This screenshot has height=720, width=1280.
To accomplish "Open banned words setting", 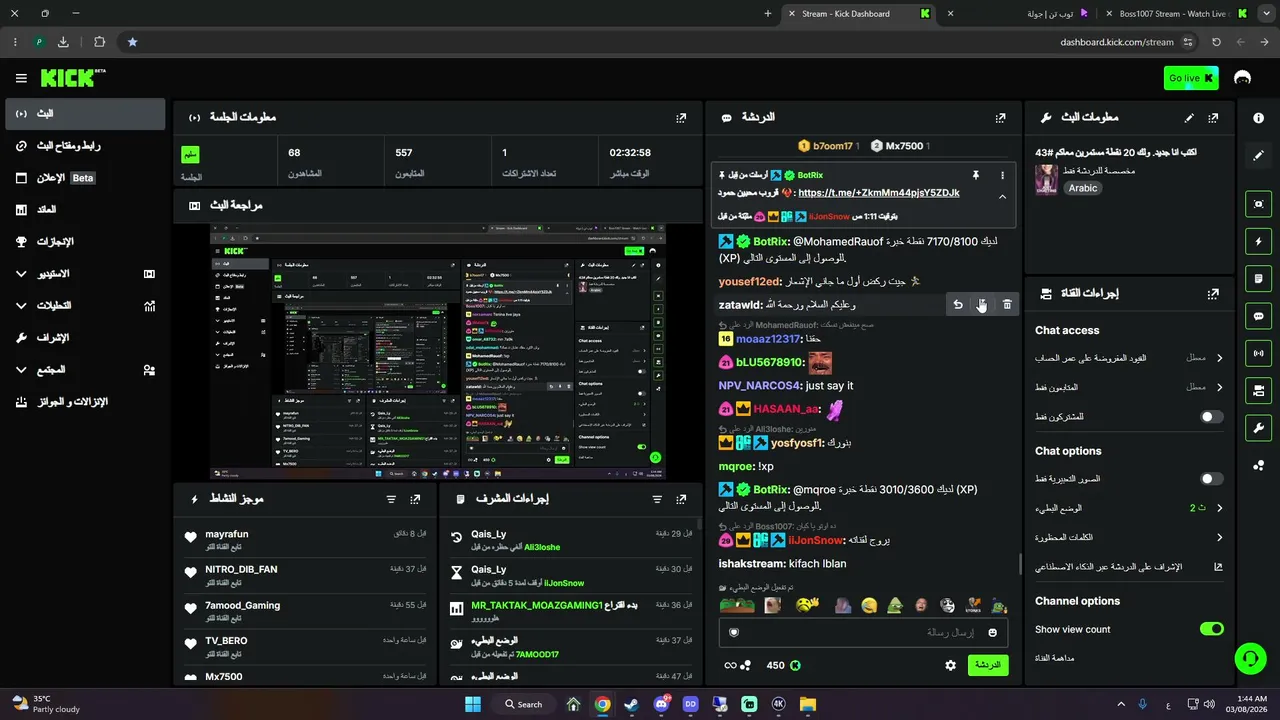I will pyautogui.click(x=1129, y=538).
